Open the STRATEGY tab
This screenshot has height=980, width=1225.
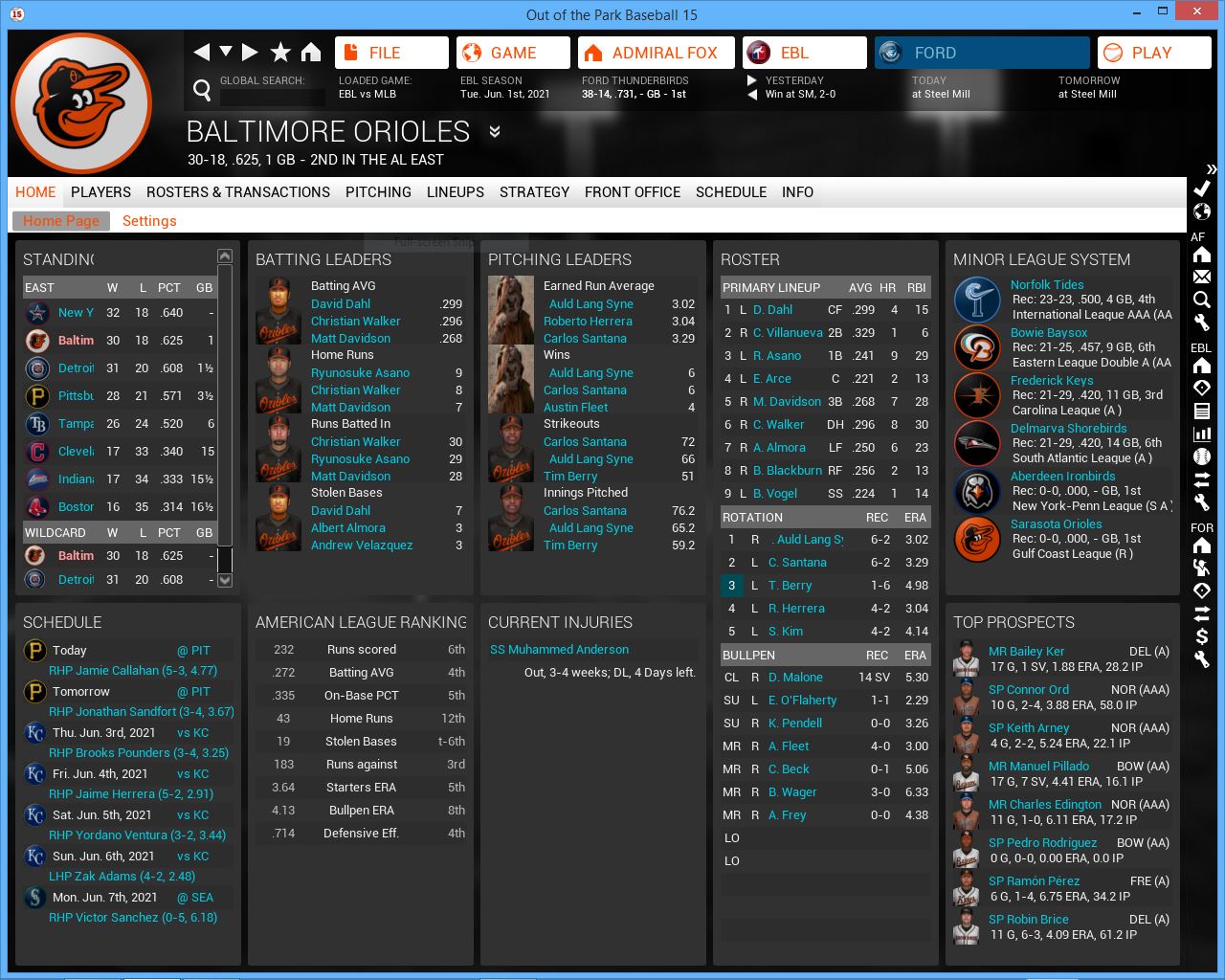(x=534, y=192)
